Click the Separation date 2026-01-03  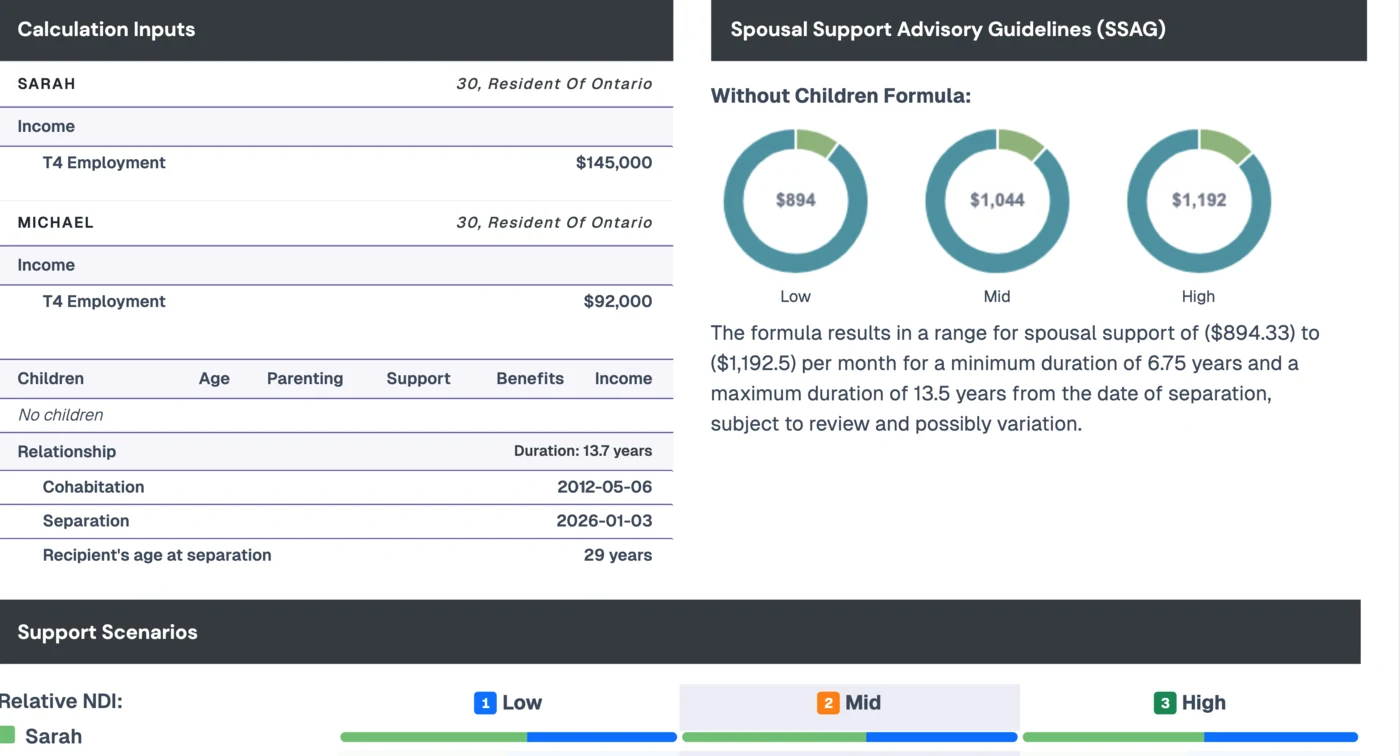604,522
